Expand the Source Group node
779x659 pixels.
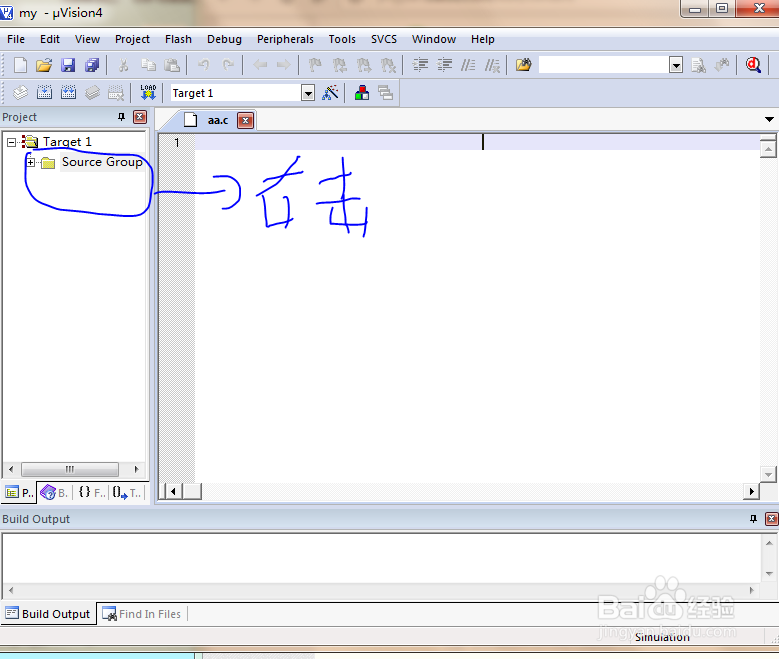[x=31, y=163]
